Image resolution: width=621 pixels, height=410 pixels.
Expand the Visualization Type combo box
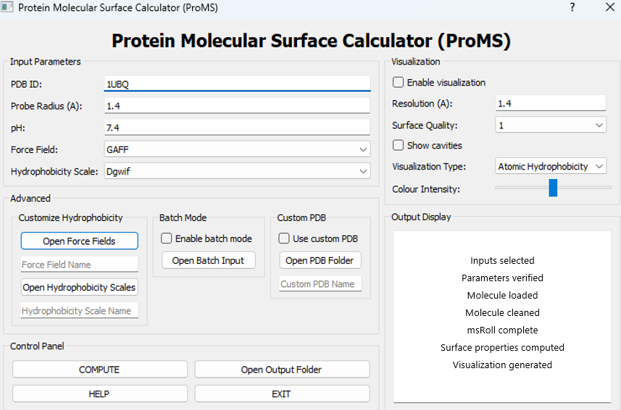pos(551,166)
